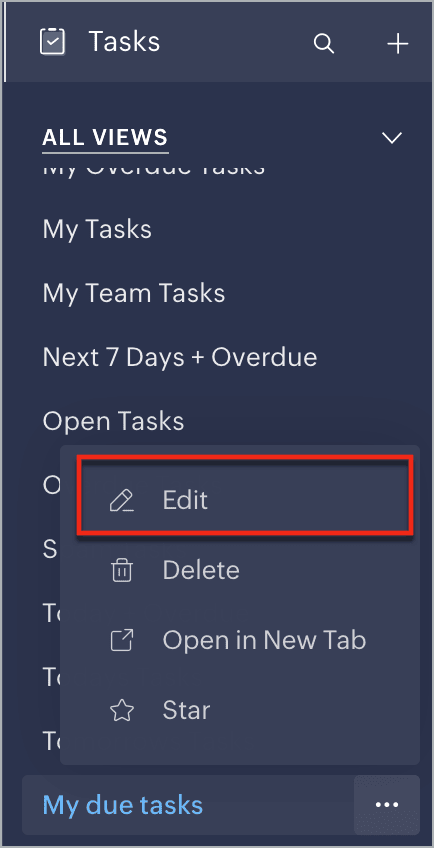The height and width of the screenshot is (848, 434).
Task: Choose Edit from the context menu
Action: pos(245,495)
